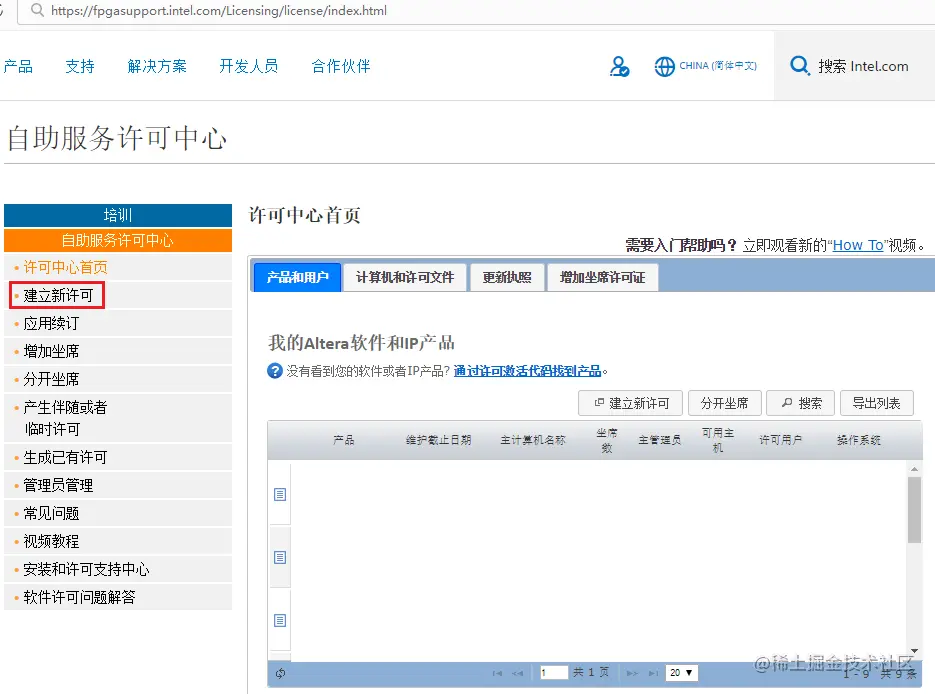Image resolution: width=935 pixels, height=694 pixels.
Task: Open the 解决方案 top menu
Action: (x=157, y=66)
